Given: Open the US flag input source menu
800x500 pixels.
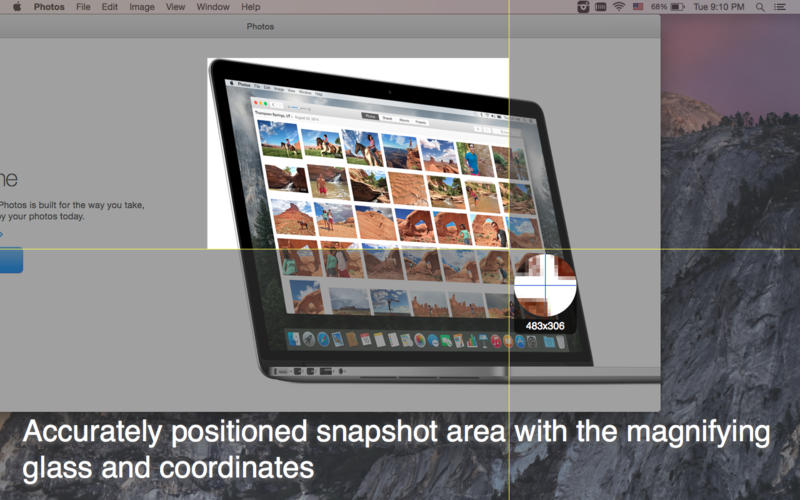Looking at the screenshot, I should [x=638, y=7].
